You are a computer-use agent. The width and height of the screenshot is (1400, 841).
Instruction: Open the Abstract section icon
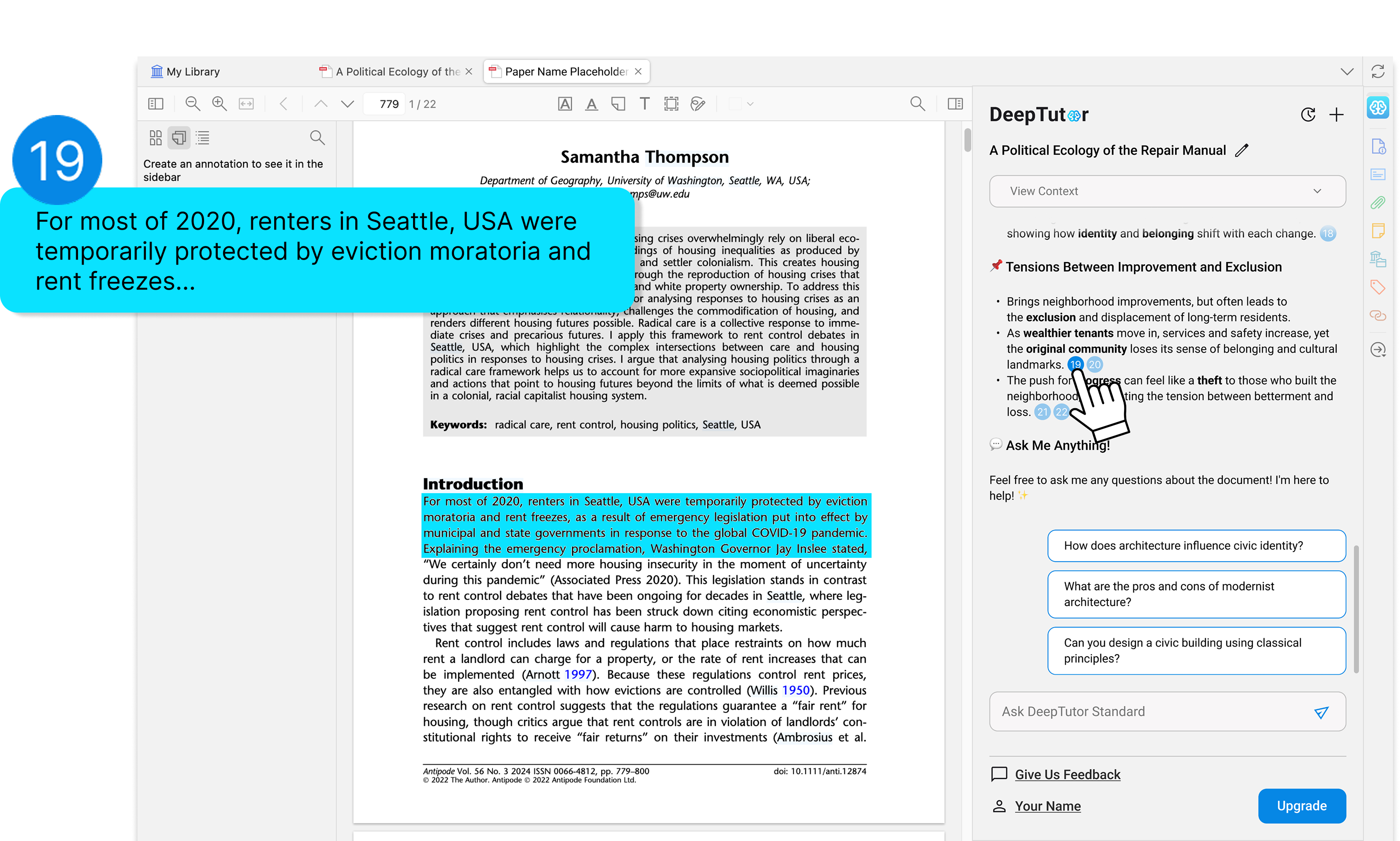point(1378,175)
